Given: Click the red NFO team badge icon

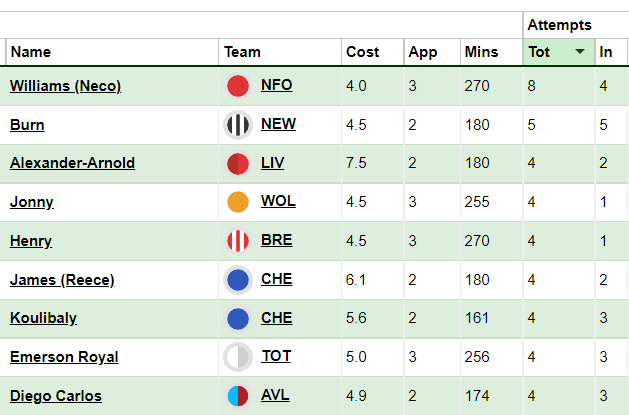Looking at the screenshot, I should 238,86.
